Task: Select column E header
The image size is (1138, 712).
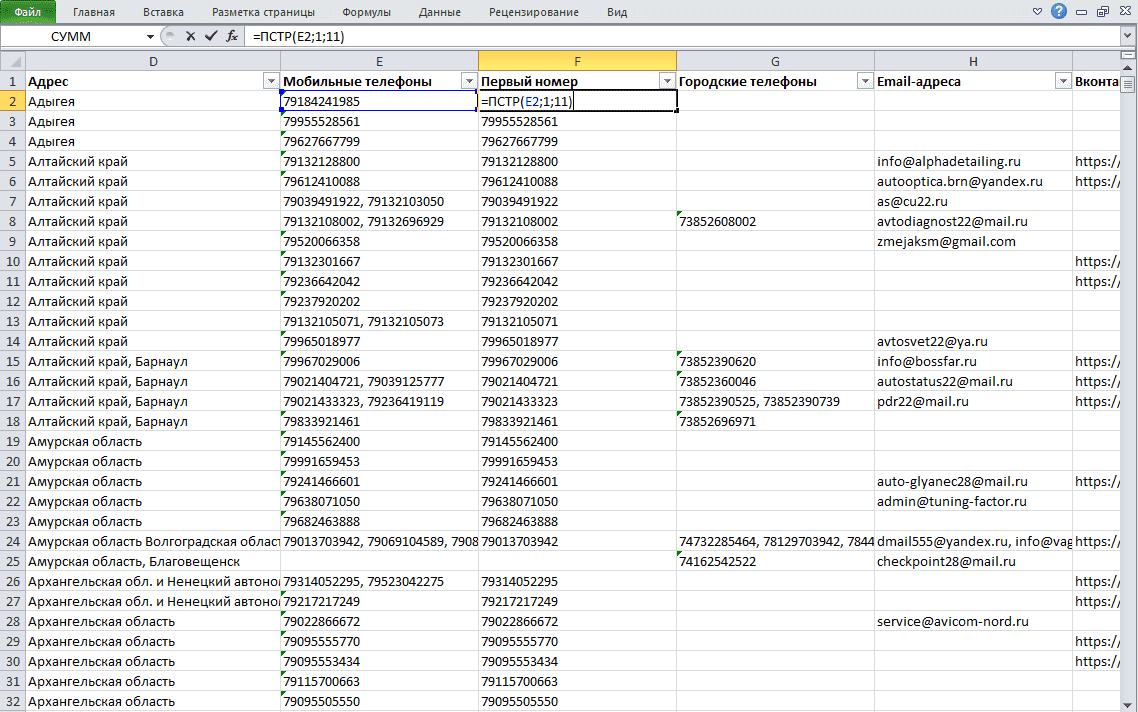Action: (380, 62)
